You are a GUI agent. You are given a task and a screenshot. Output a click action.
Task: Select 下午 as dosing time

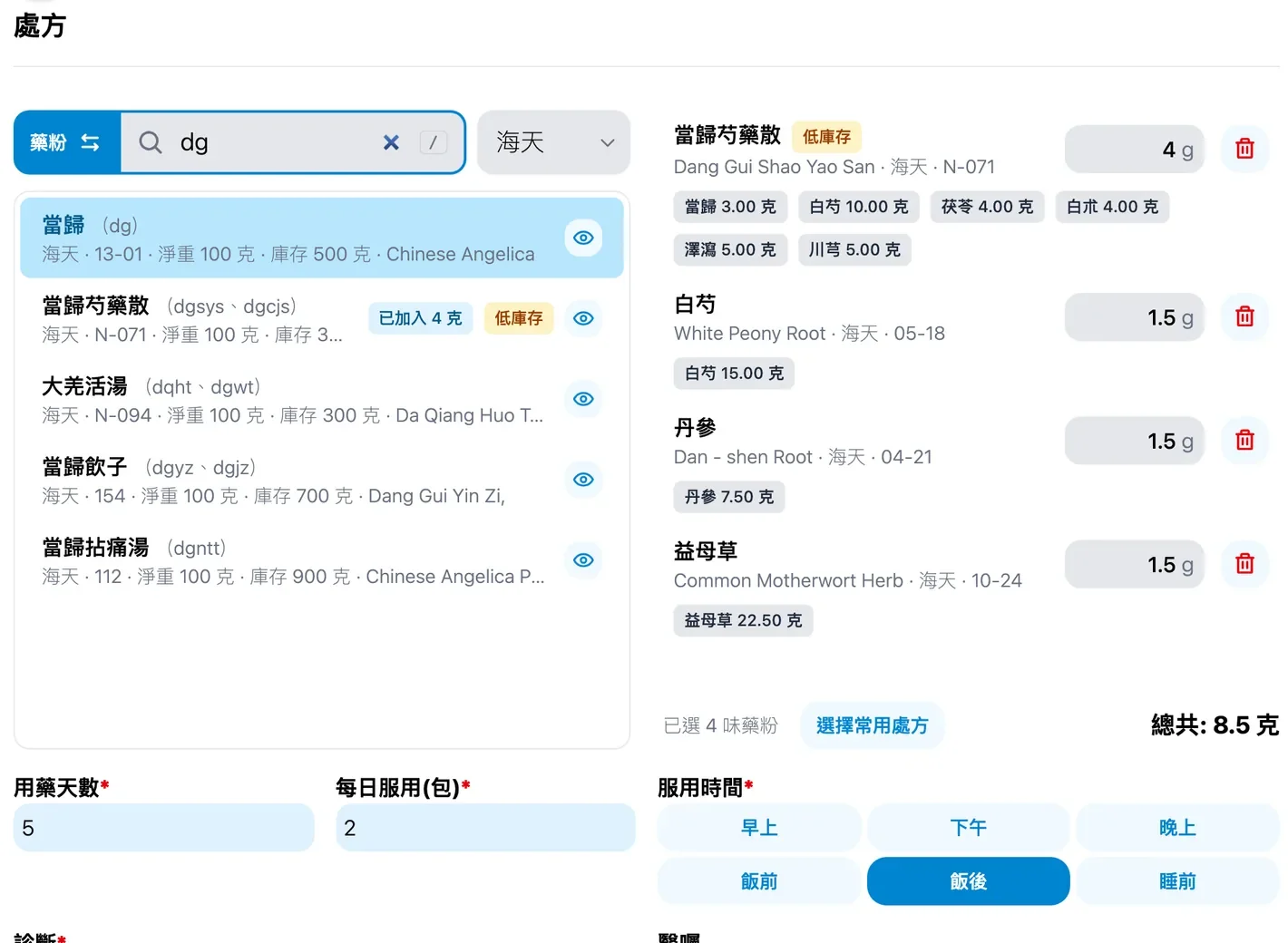(x=969, y=828)
